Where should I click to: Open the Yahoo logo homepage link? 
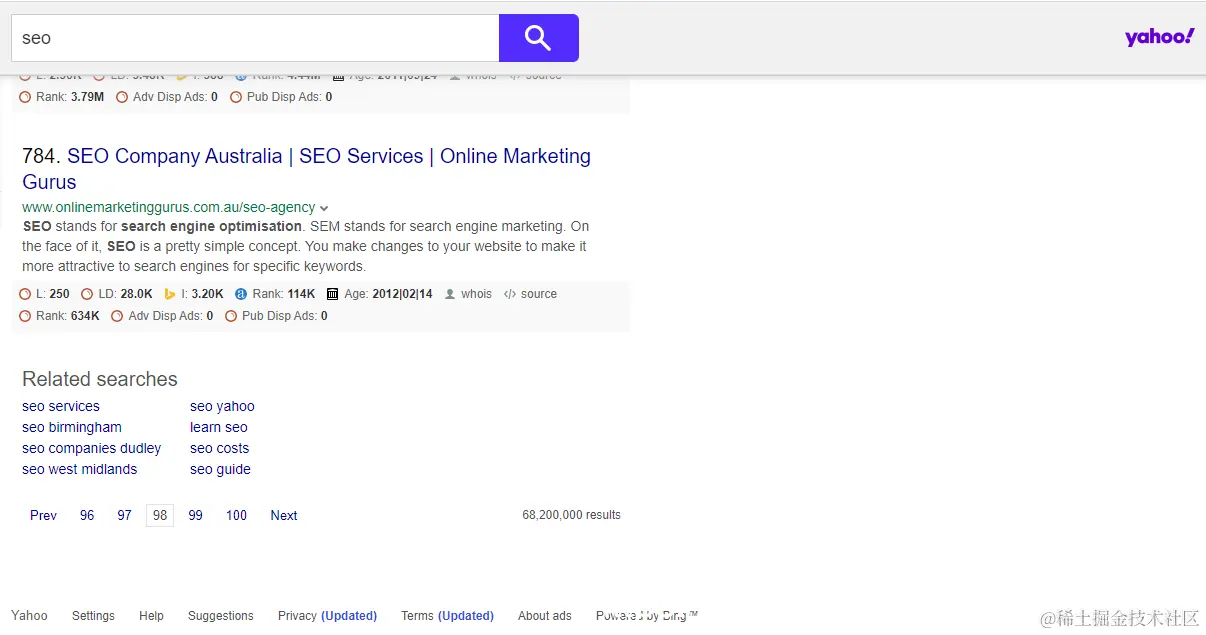(1159, 37)
